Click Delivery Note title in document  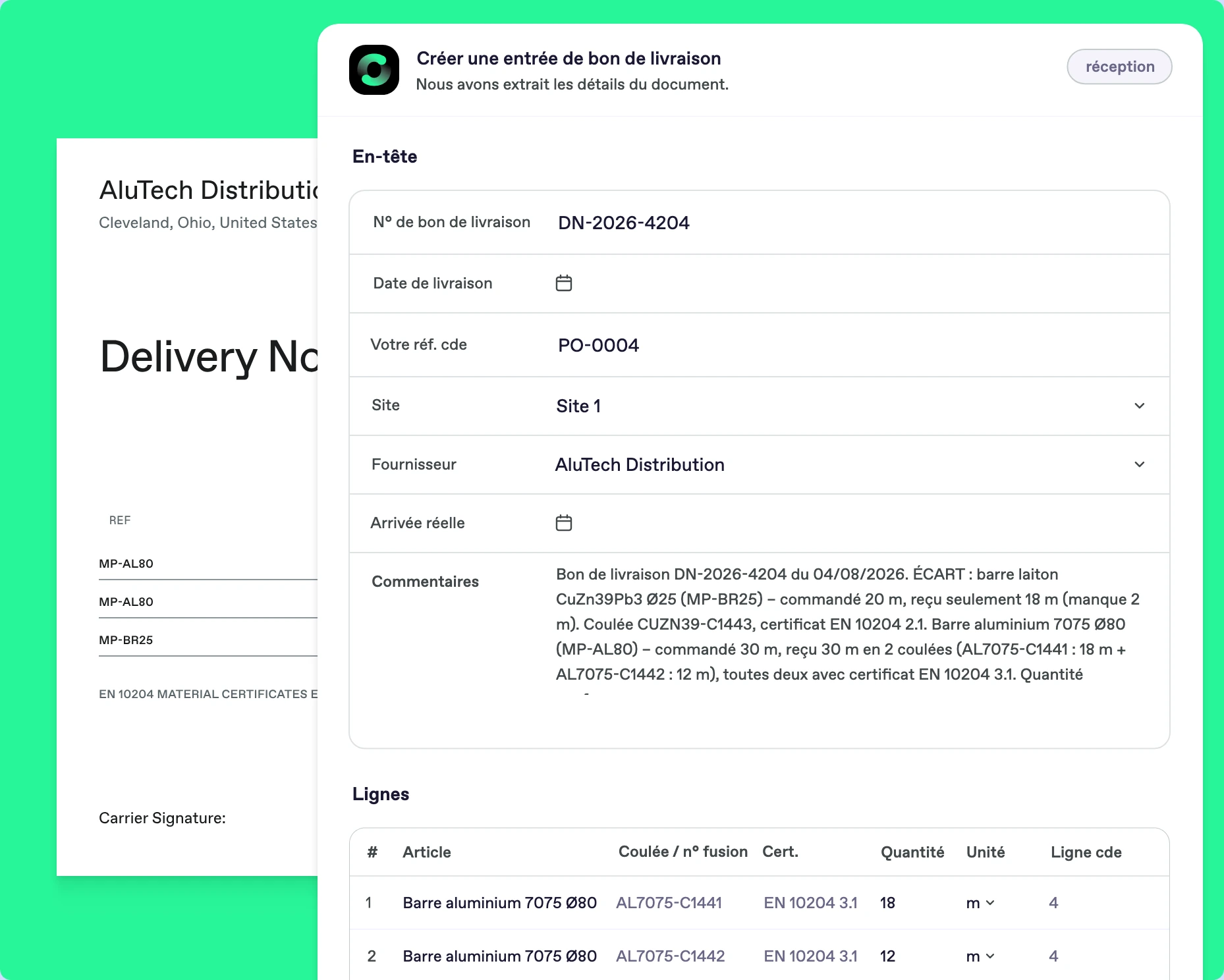209,357
